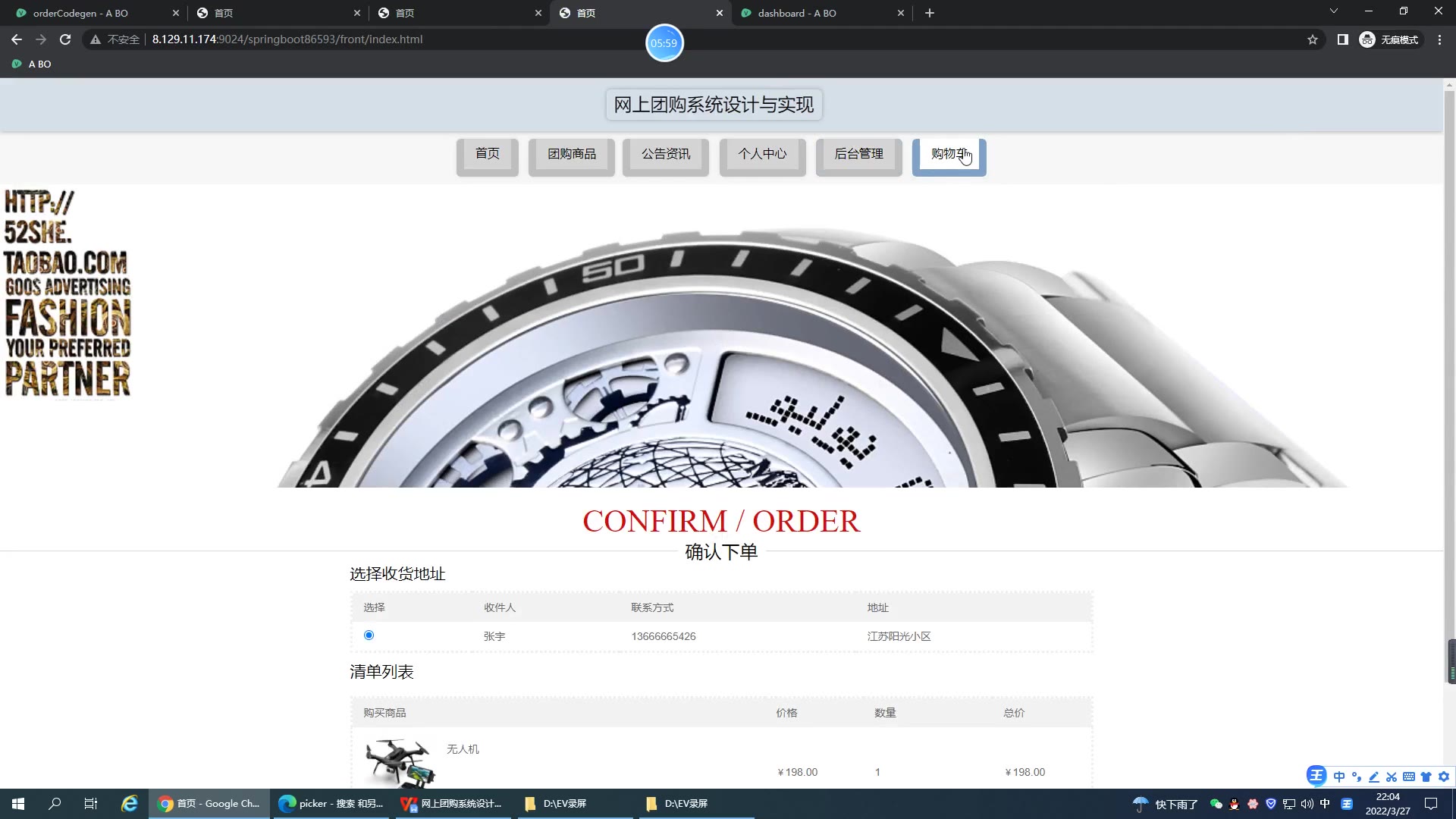Open the first D:\EV录屏 folder on taskbar
Screen dimensions: 1456x819
pyautogui.click(x=573, y=804)
